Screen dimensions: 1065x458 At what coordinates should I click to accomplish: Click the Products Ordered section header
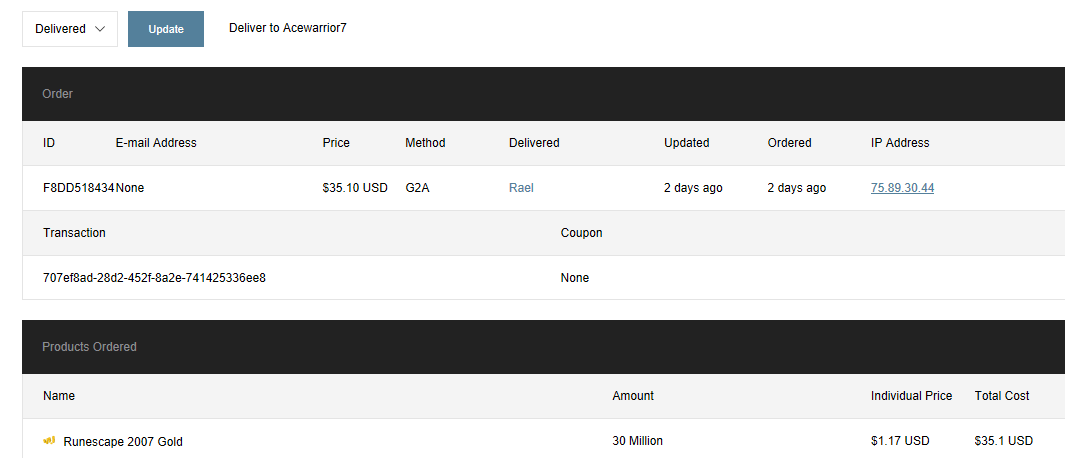89,347
